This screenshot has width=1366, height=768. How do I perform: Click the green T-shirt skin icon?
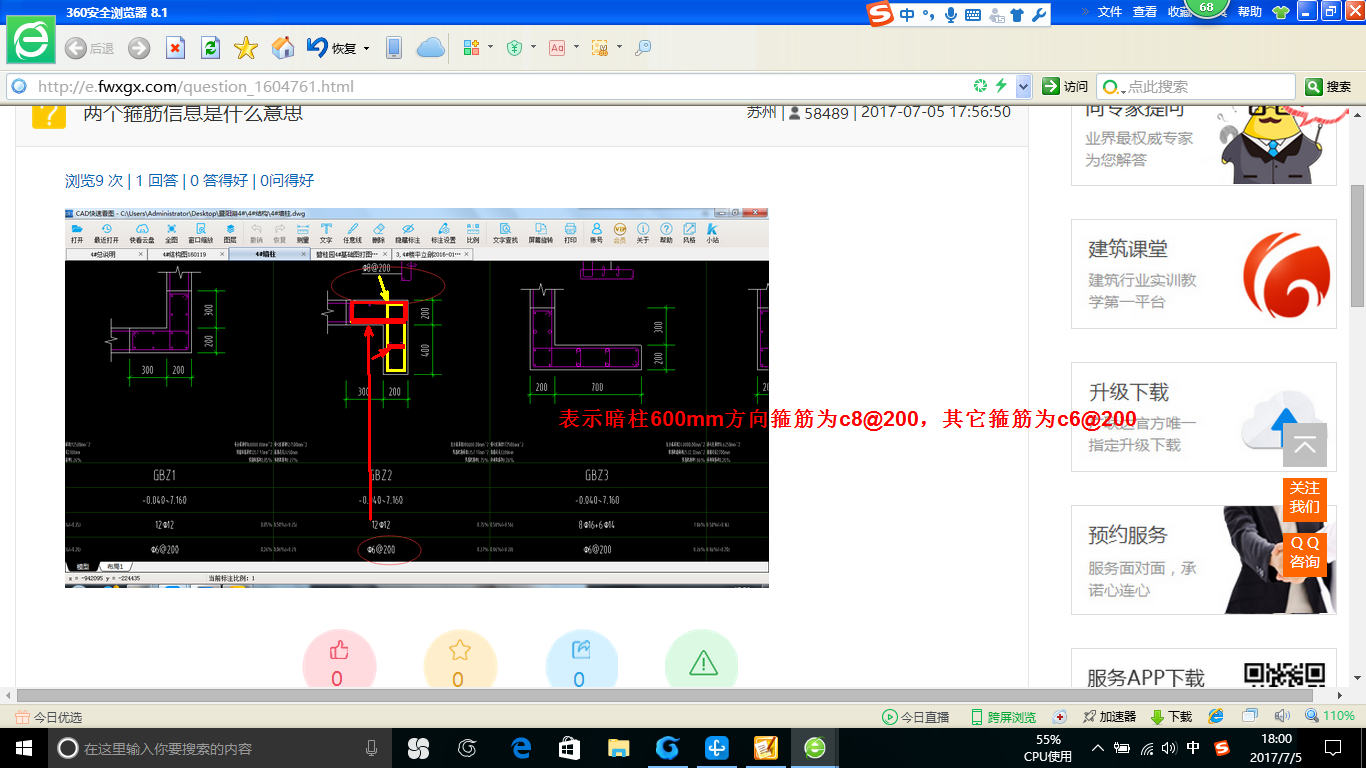(1281, 12)
